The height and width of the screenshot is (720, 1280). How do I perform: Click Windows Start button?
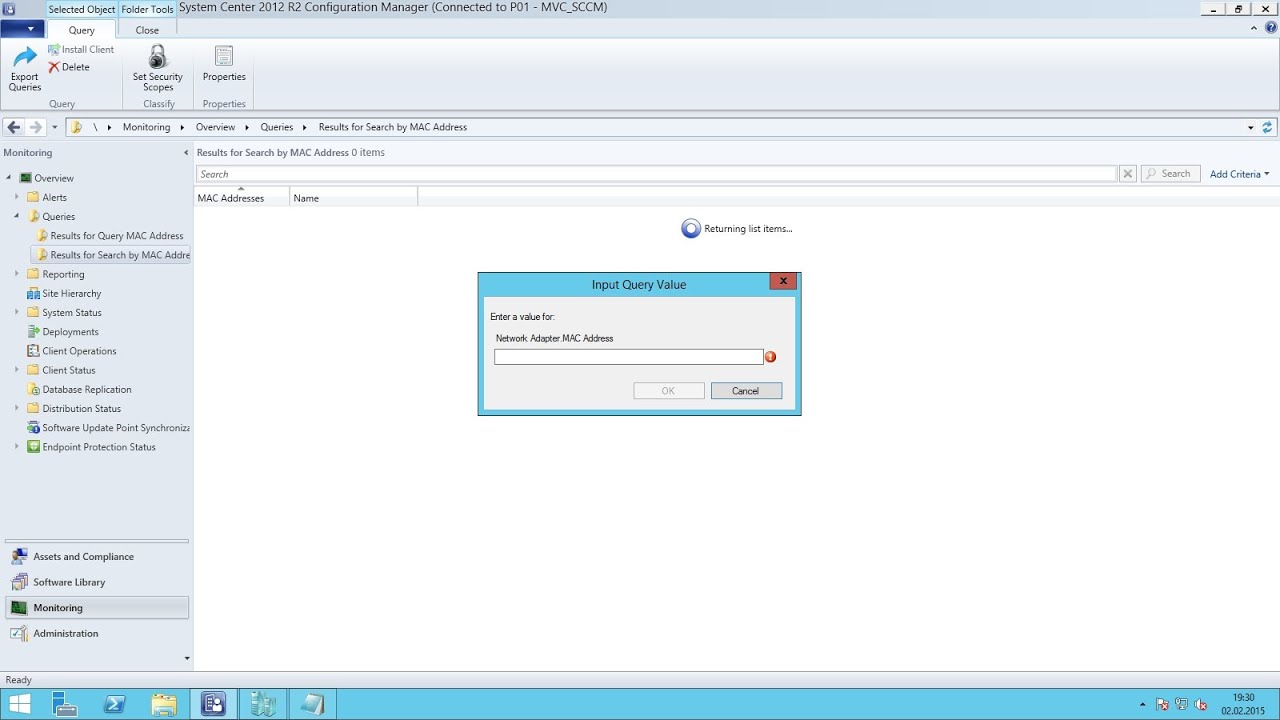[19, 704]
